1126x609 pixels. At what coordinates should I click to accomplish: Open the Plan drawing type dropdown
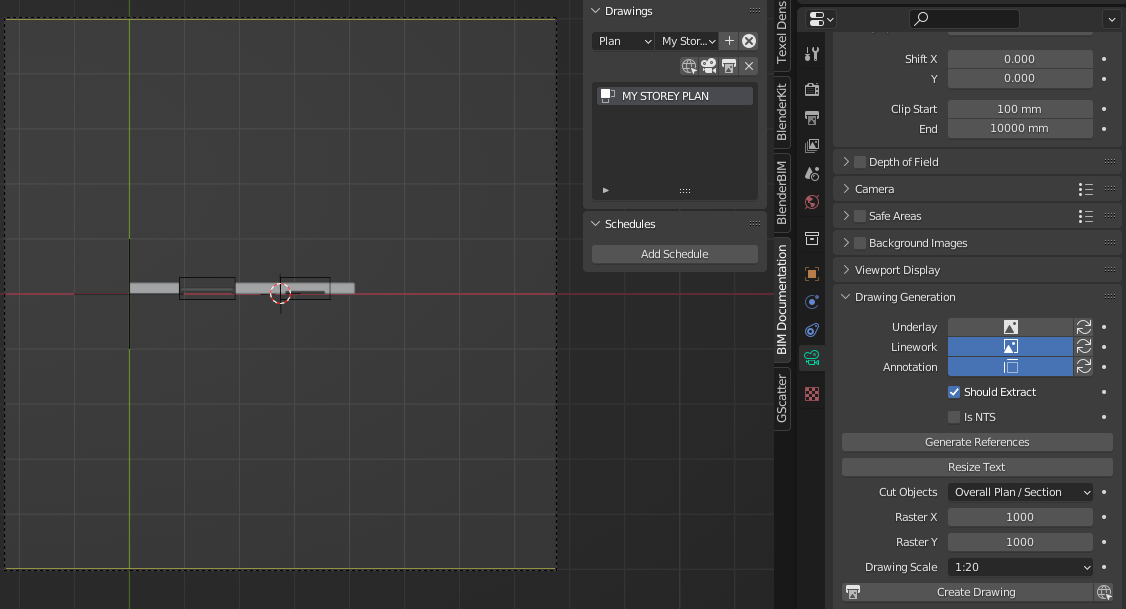[623, 41]
